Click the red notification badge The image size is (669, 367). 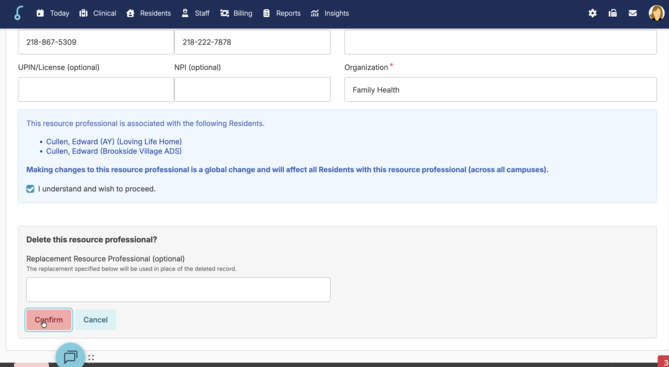pyautogui.click(x=664, y=362)
